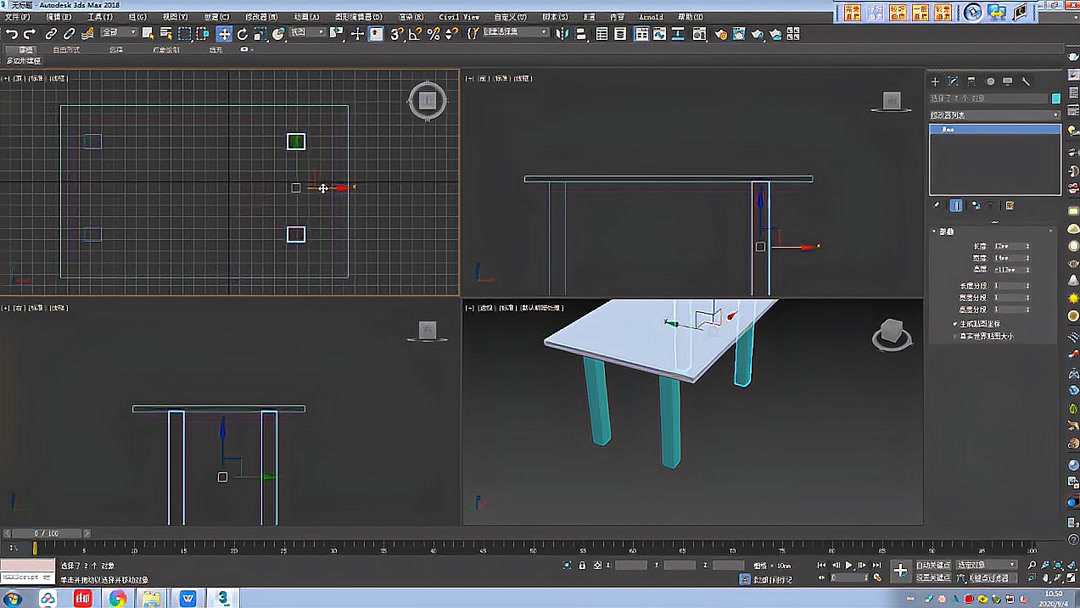Activate the Select and Uniform Scale tool

click(258, 33)
